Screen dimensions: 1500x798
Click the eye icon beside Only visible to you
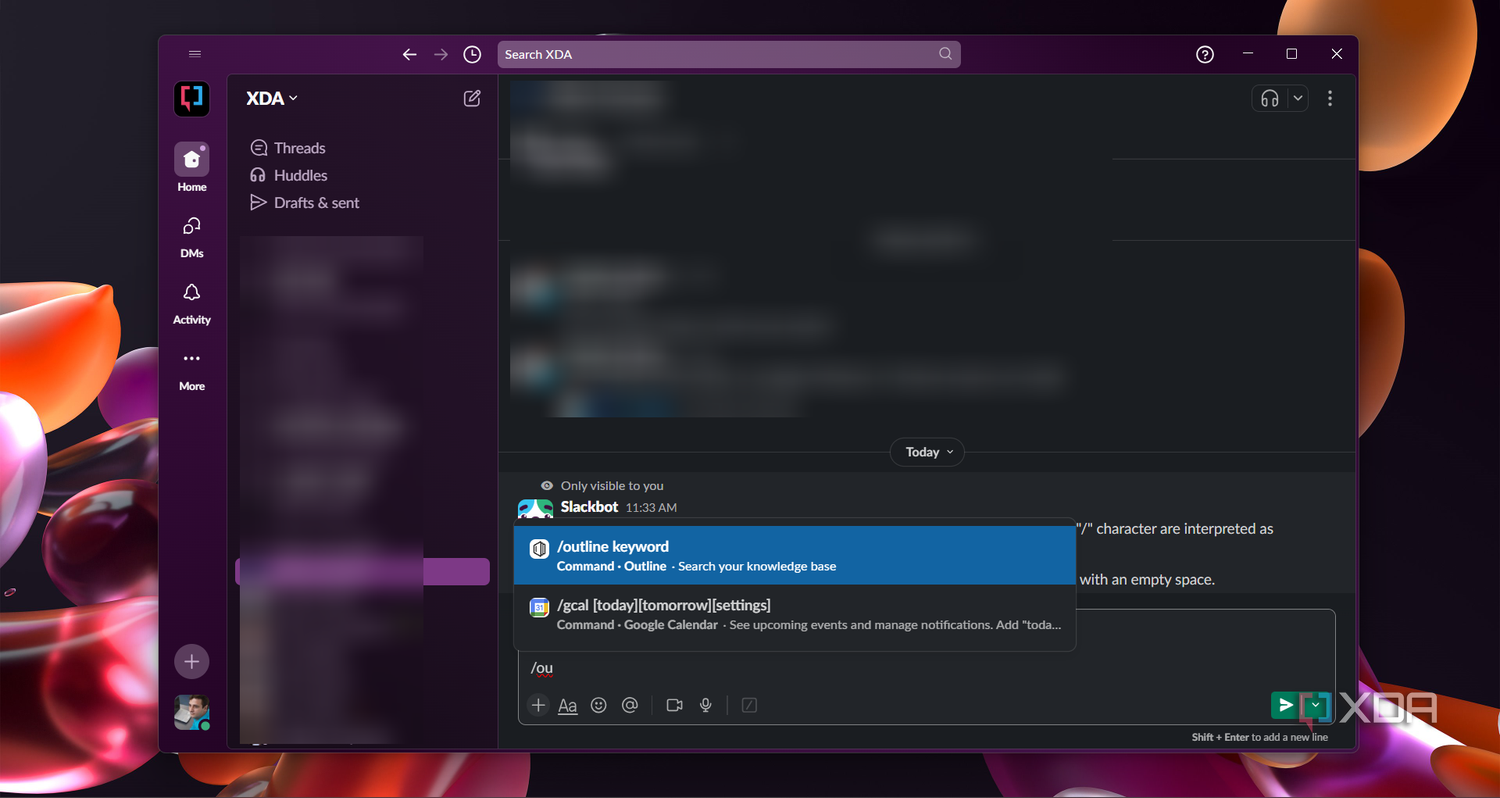[547, 485]
